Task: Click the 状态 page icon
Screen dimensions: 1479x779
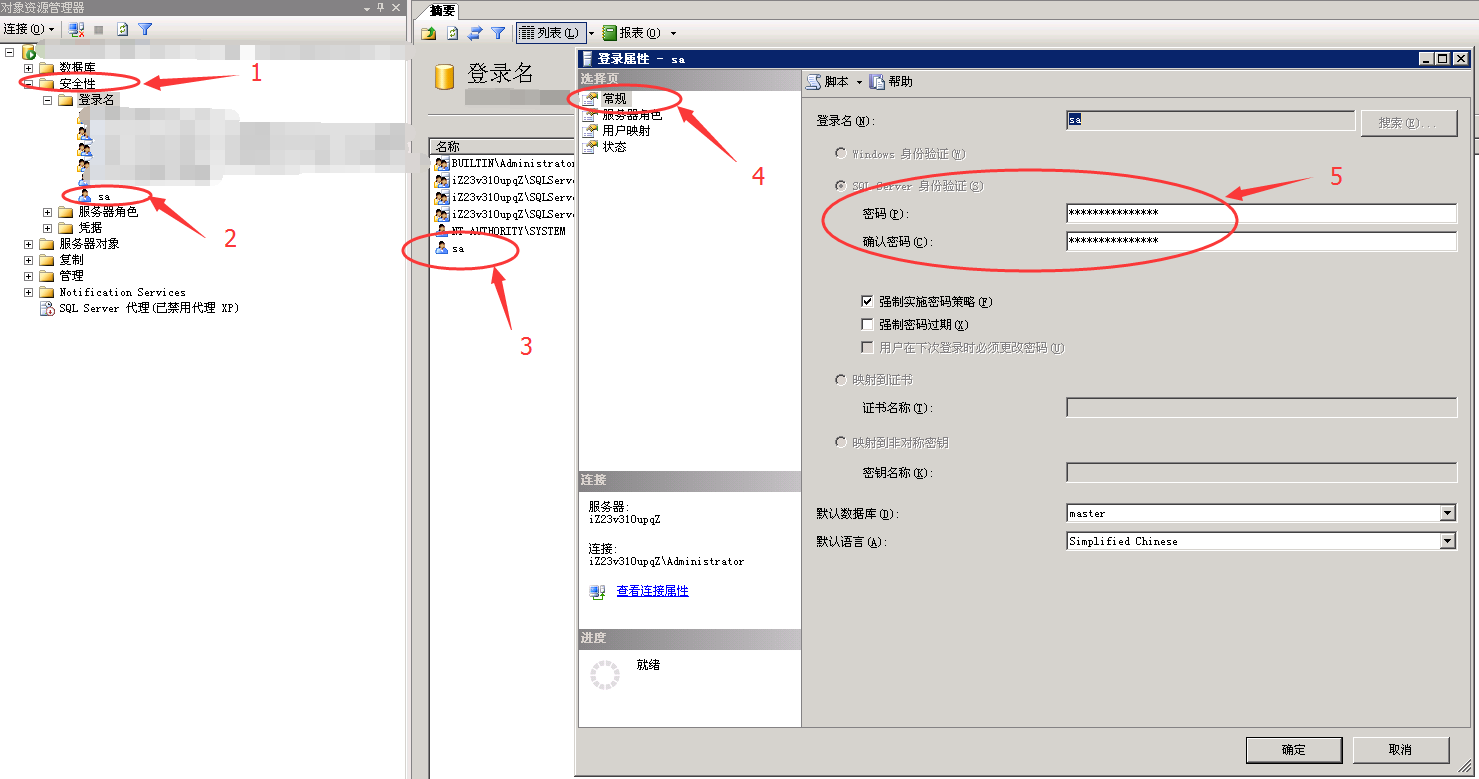Action: click(x=590, y=147)
